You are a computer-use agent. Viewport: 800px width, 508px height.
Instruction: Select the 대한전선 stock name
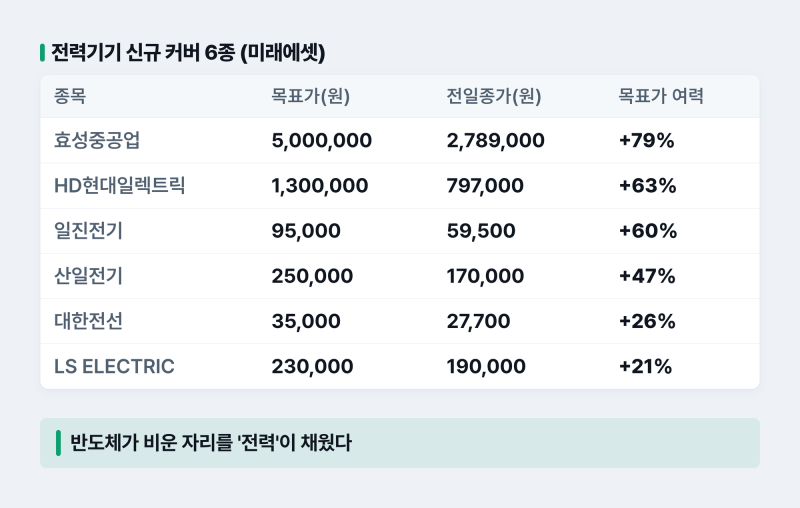tap(88, 321)
